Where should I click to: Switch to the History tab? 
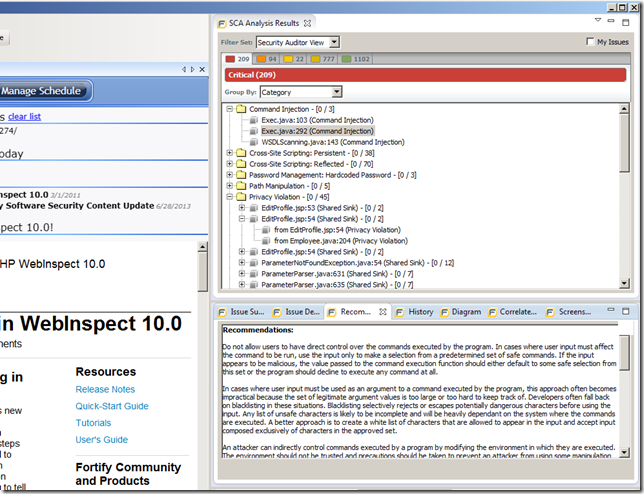pos(414,312)
